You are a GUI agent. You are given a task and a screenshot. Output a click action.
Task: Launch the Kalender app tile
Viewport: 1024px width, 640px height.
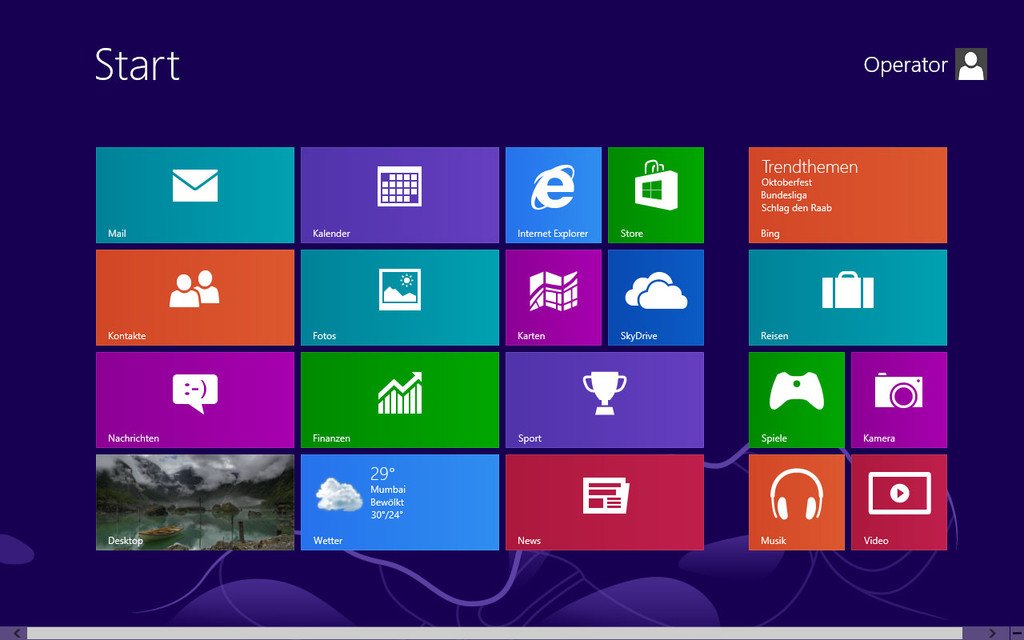(399, 195)
